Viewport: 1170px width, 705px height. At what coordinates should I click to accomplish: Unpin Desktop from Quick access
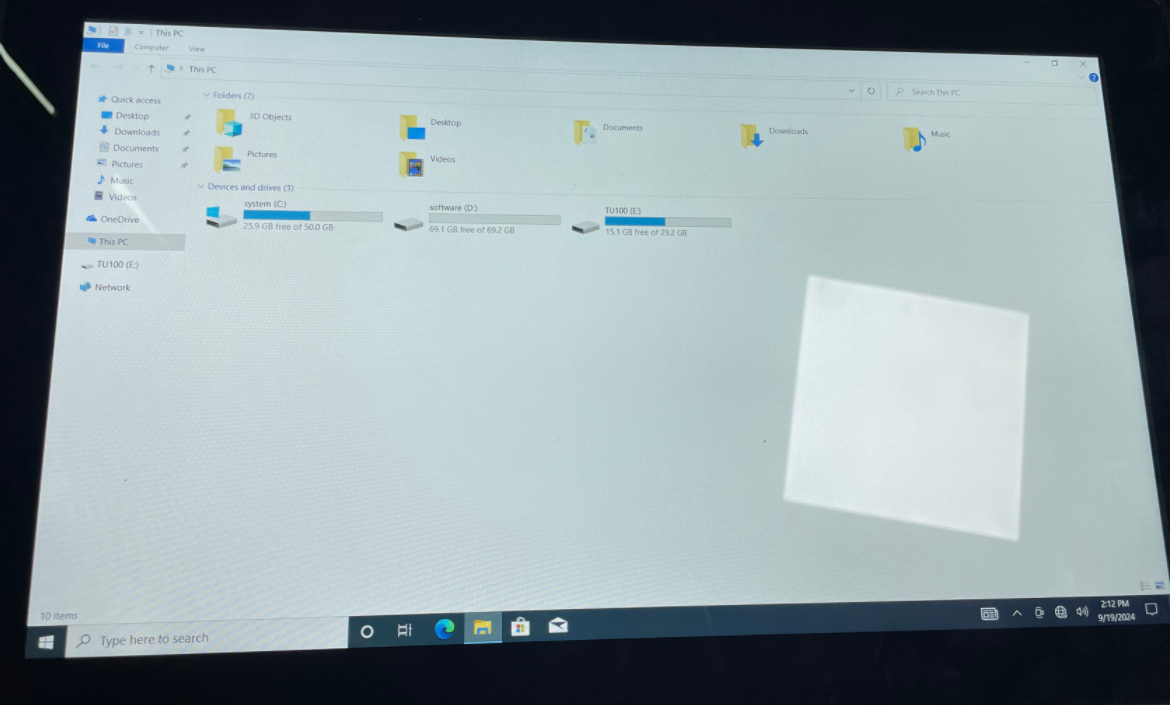click(x=186, y=117)
